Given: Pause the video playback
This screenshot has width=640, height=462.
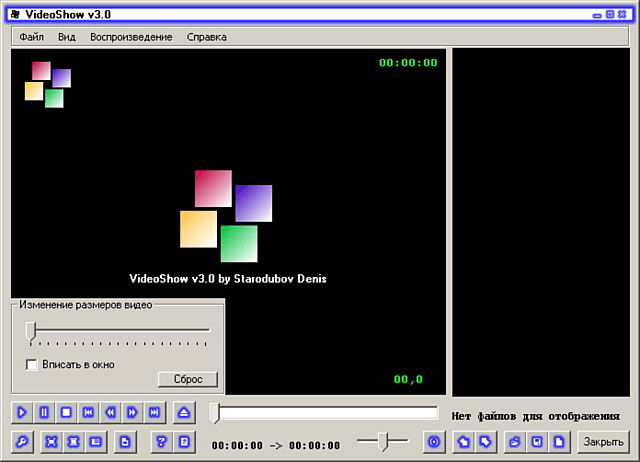Looking at the screenshot, I should pyautogui.click(x=44, y=412).
